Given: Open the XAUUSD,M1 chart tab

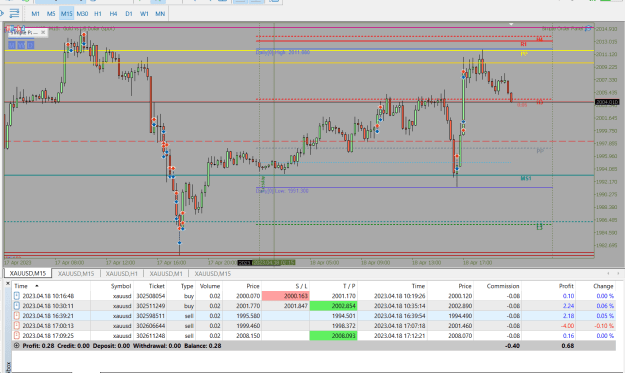Looking at the screenshot, I should point(166,273).
